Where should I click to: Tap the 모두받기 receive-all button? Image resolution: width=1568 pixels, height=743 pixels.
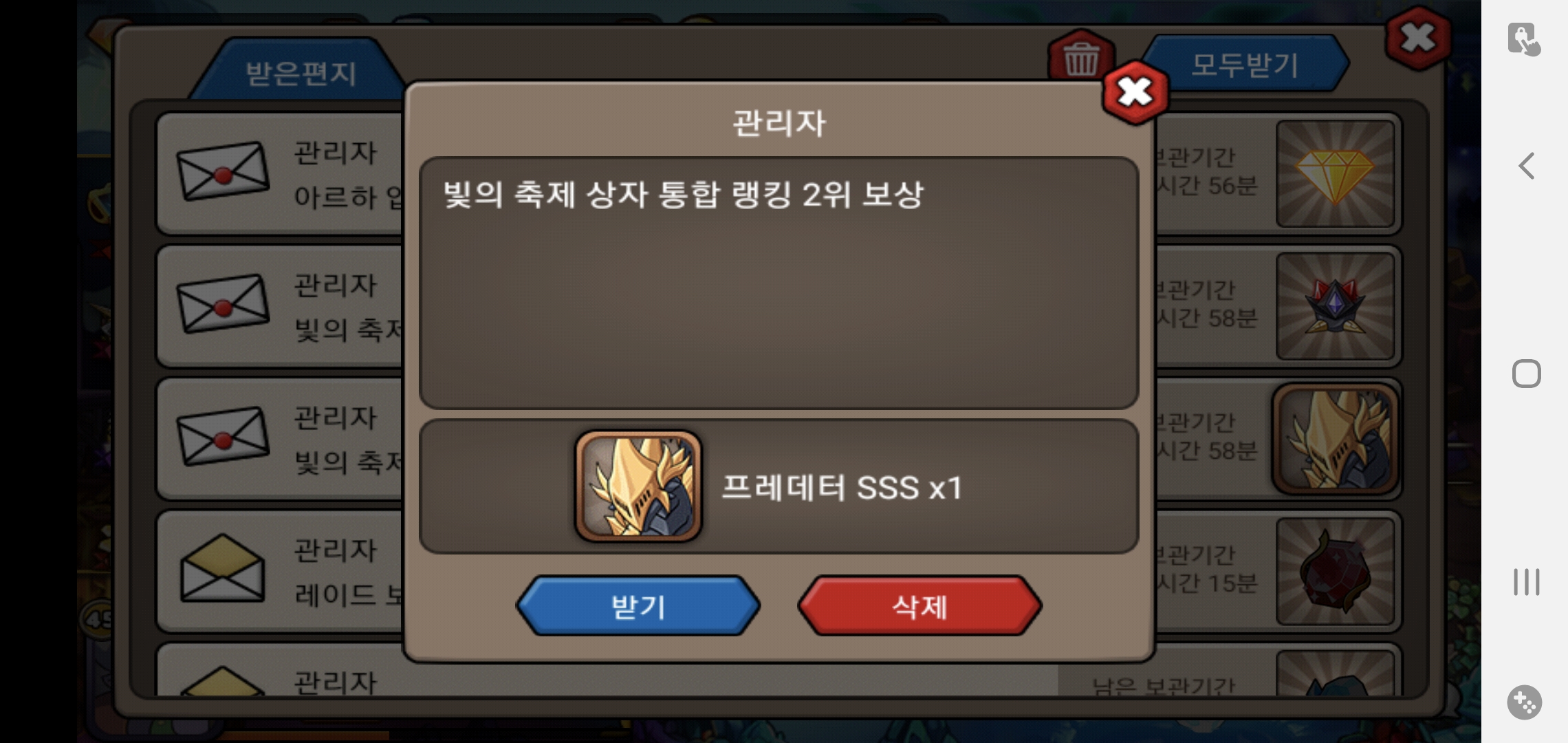[1245, 65]
